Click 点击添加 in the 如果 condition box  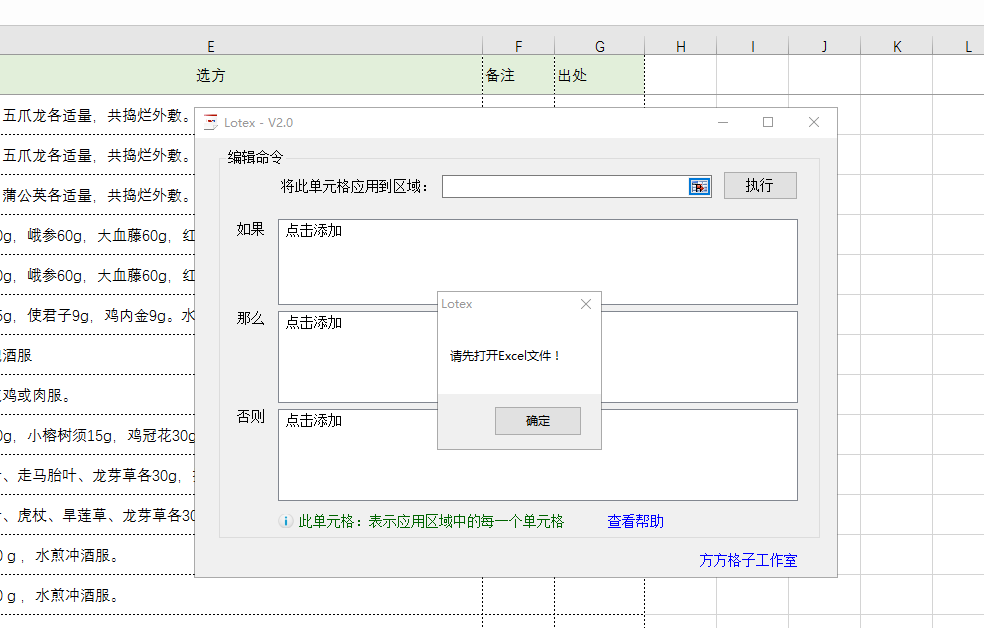click(x=314, y=231)
